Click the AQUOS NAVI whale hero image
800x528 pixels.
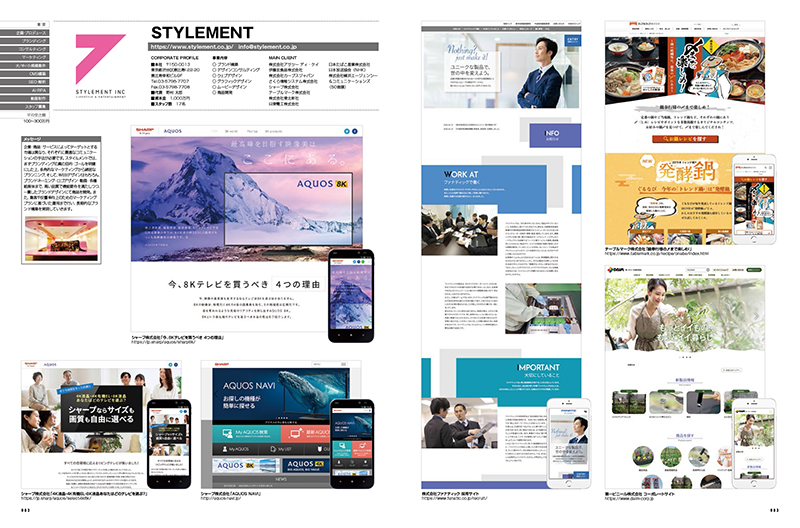tap(281, 394)
